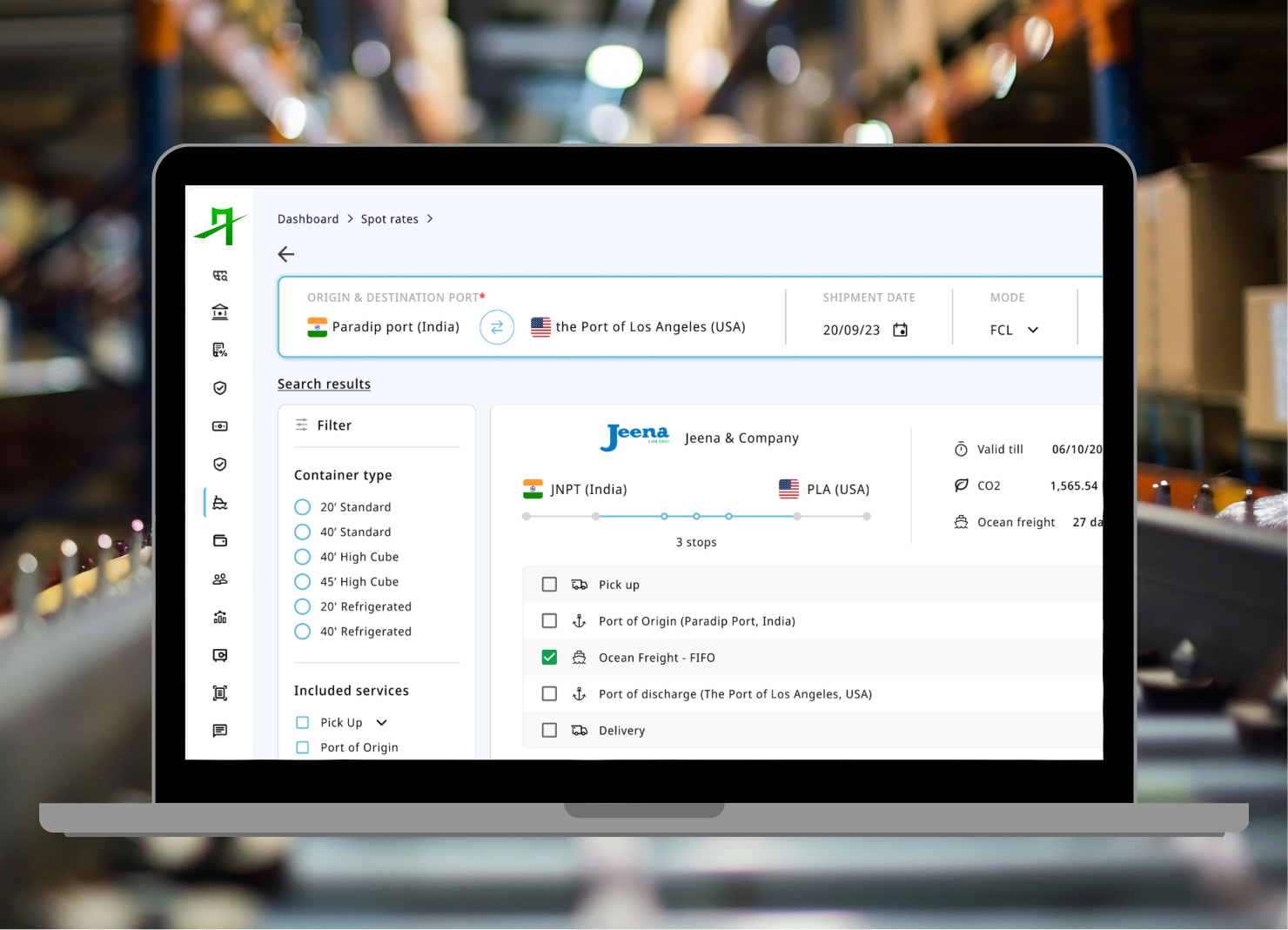Click the Search results heading
Viewport: 1288px width, 930px height.
point(324,384)
